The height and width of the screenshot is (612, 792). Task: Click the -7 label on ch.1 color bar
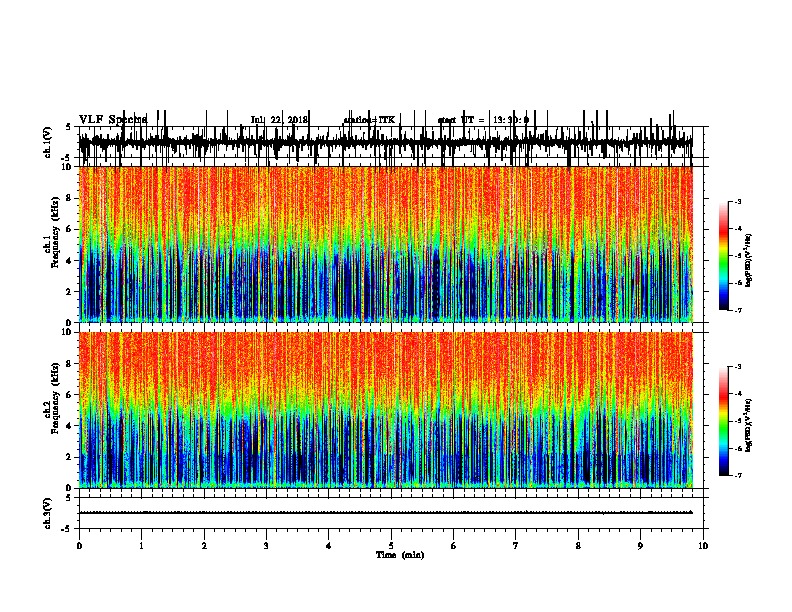[x=737, y=310]
